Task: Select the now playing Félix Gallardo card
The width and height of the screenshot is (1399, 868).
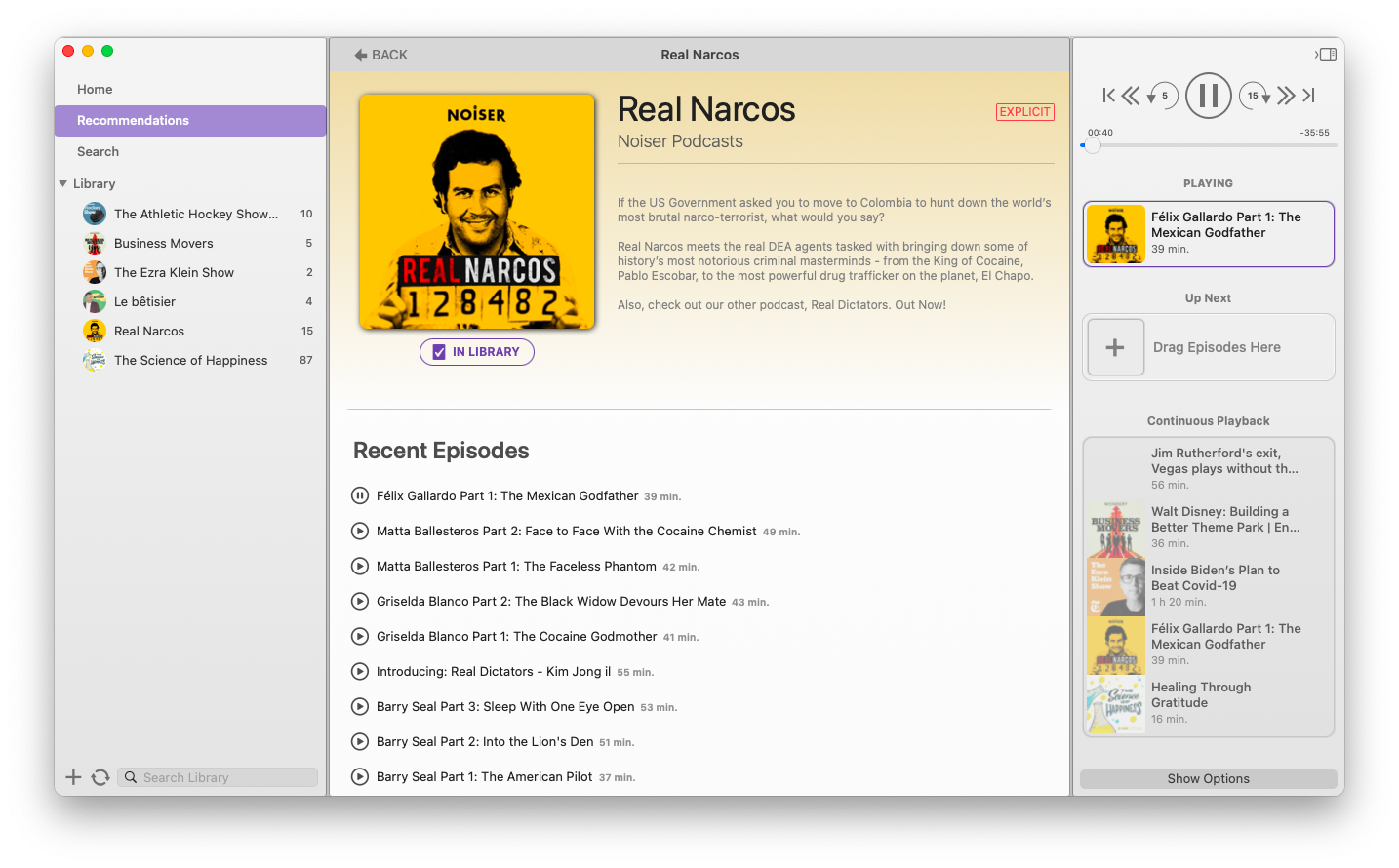Action: coord(1208,234)
